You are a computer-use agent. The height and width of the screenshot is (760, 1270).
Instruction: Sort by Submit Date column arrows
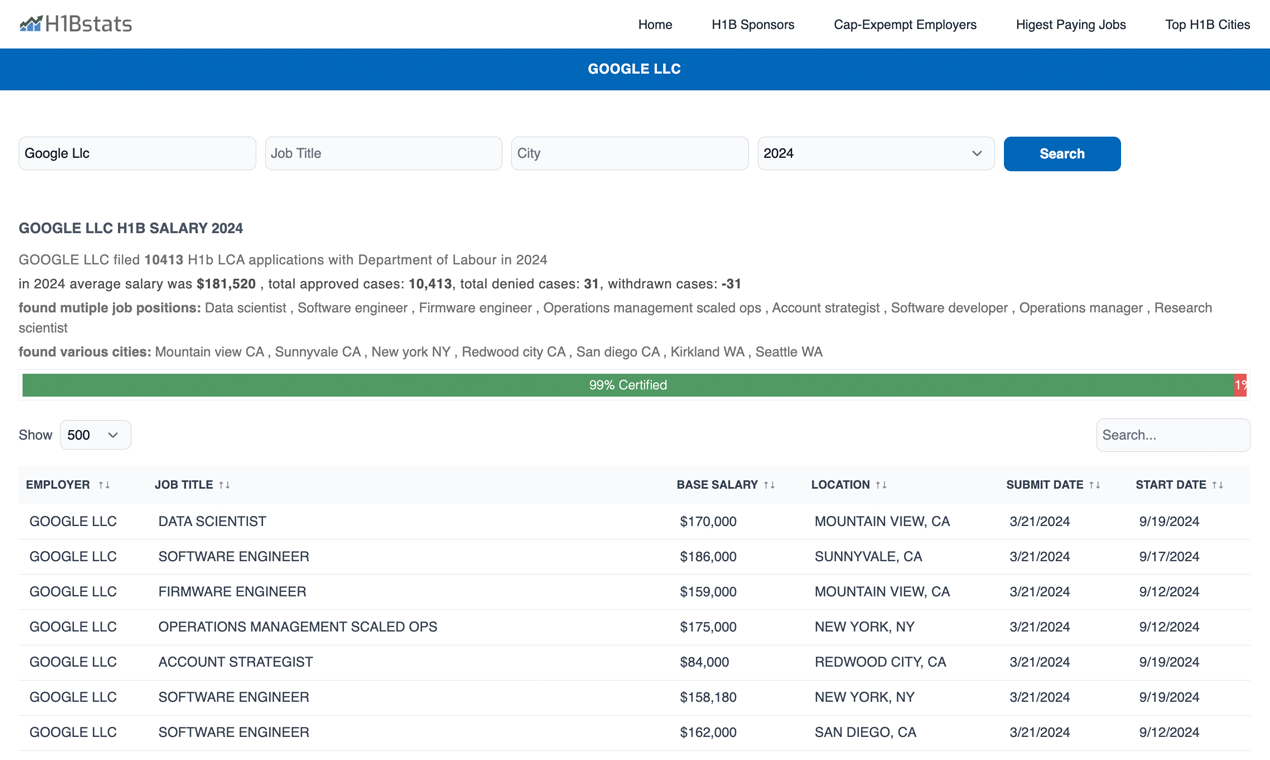pyautogui.click(x=1095, y=485)
